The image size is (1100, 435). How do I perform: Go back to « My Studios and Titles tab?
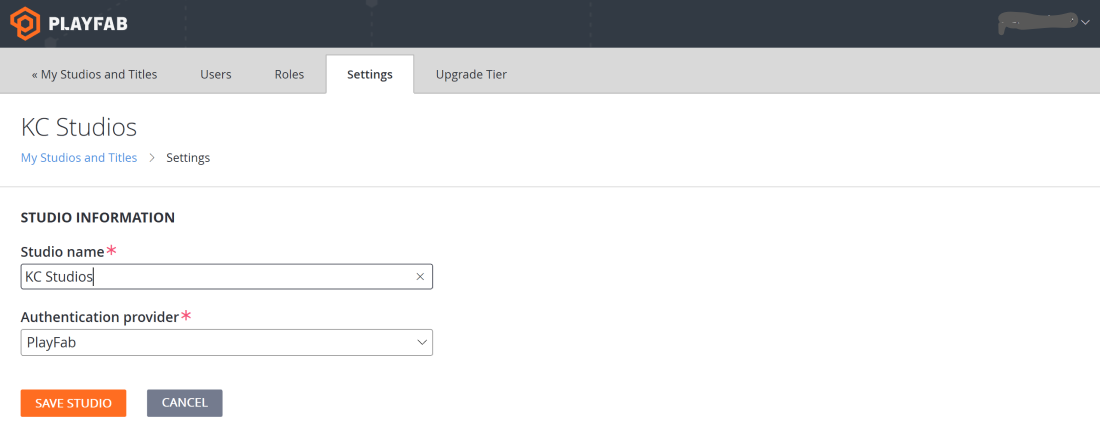click(94, 74)
